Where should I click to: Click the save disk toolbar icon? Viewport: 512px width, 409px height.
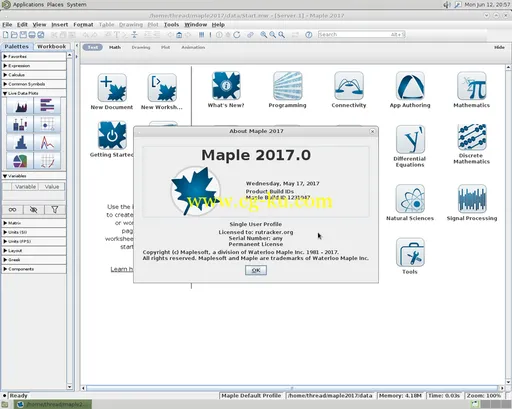click(23, 35)
